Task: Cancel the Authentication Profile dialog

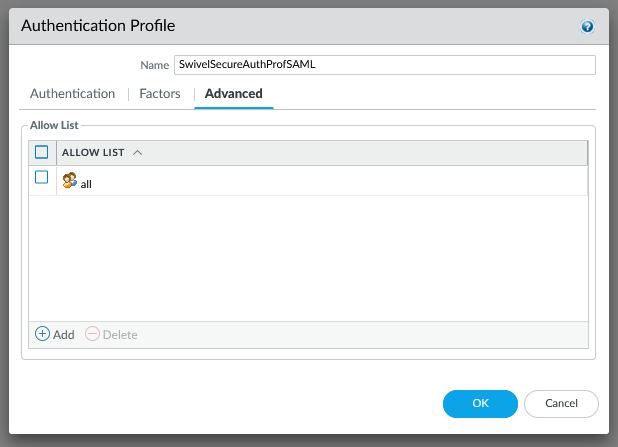Action: [561, 403]
